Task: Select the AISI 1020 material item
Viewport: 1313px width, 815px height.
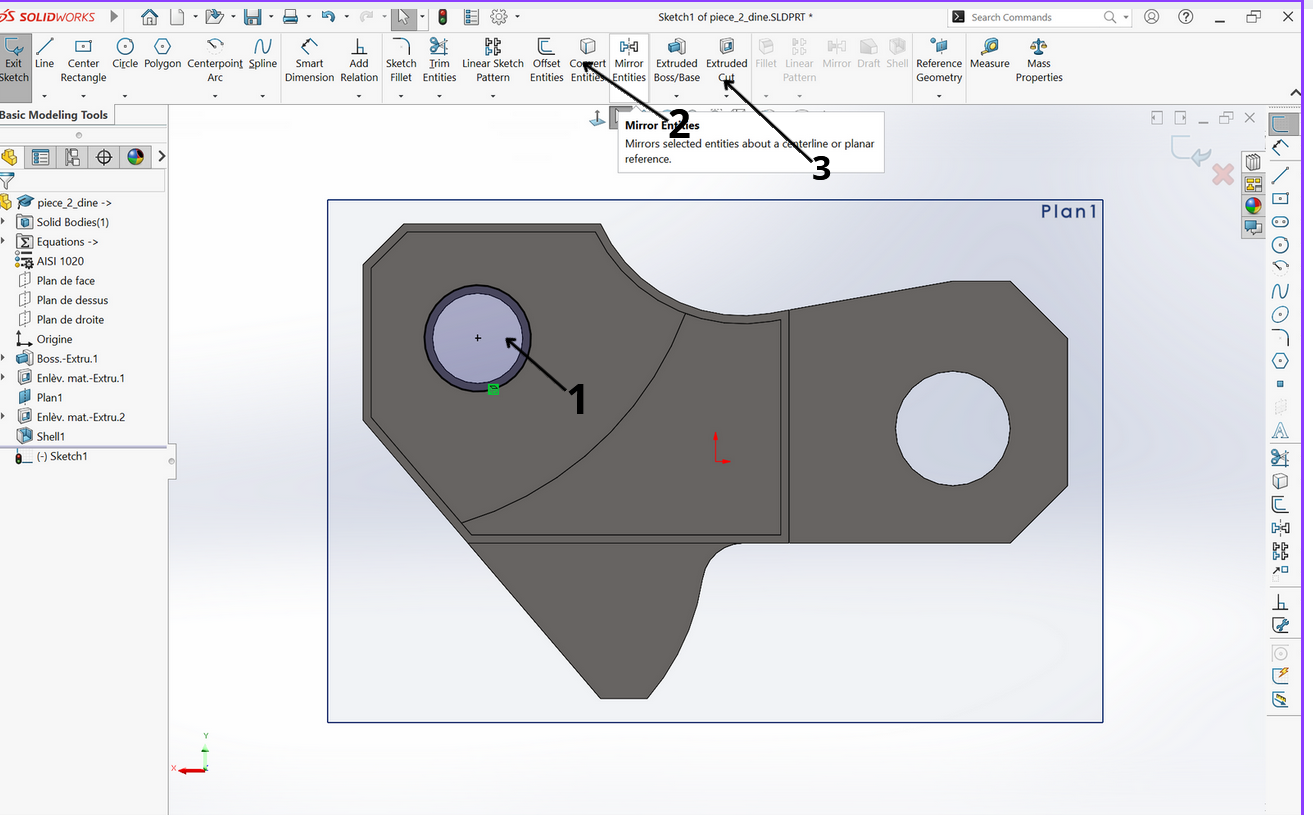Action: [60, 261]
